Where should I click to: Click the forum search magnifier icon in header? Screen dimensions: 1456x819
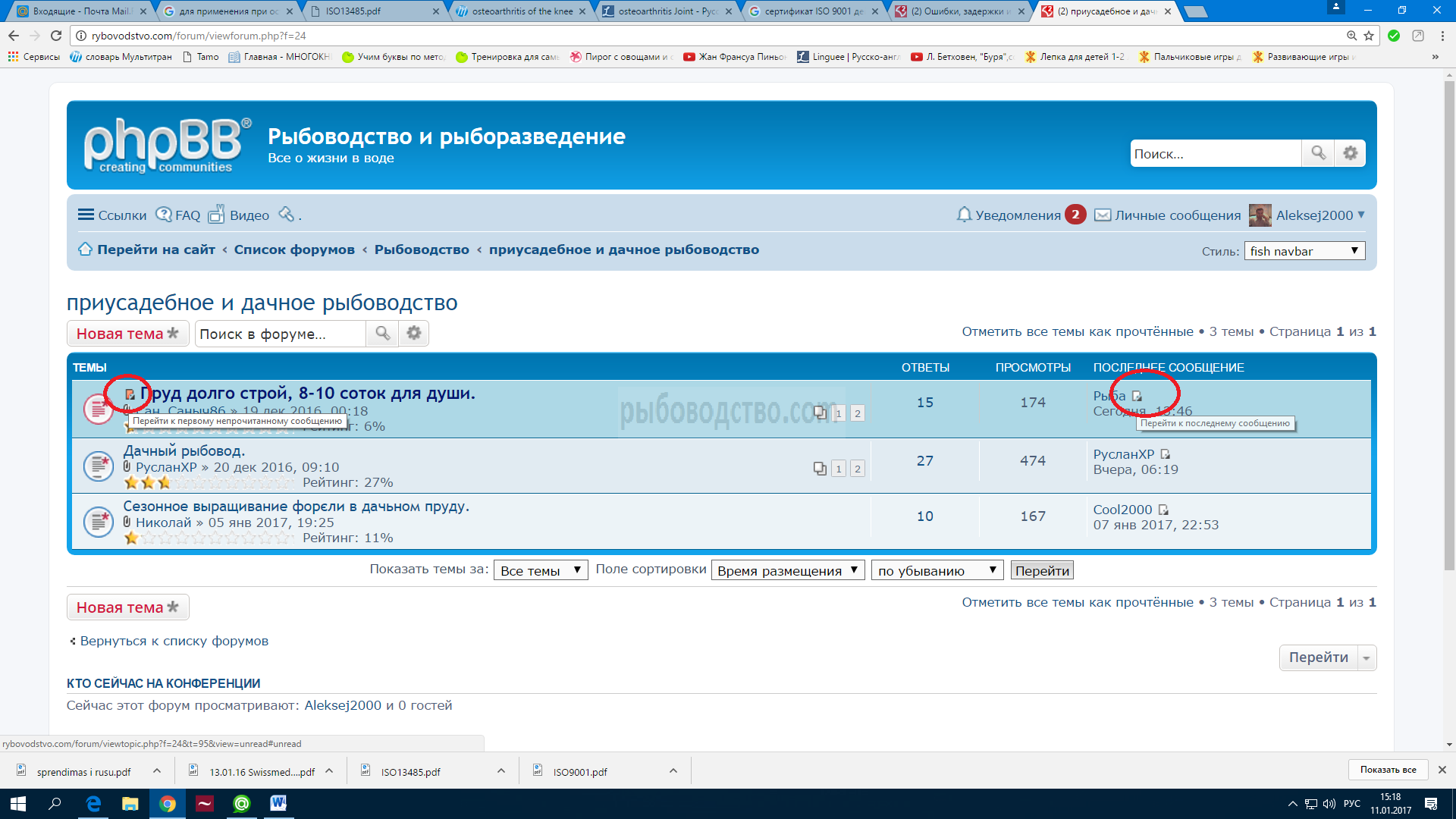tap(1318, 153)
